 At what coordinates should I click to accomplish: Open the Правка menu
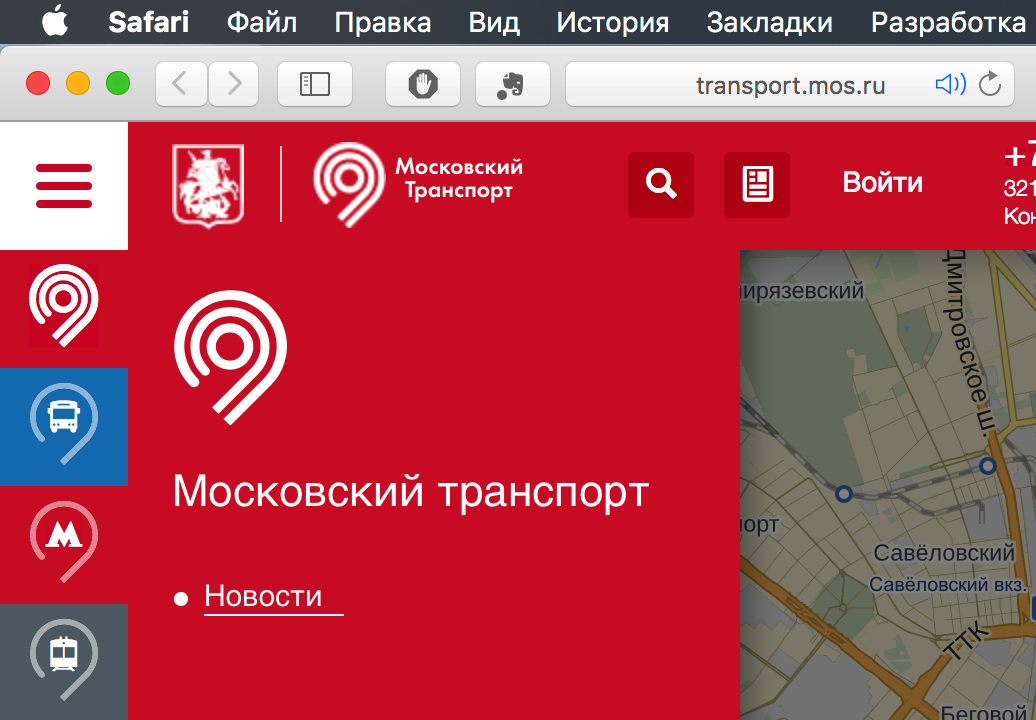[383, 22]
